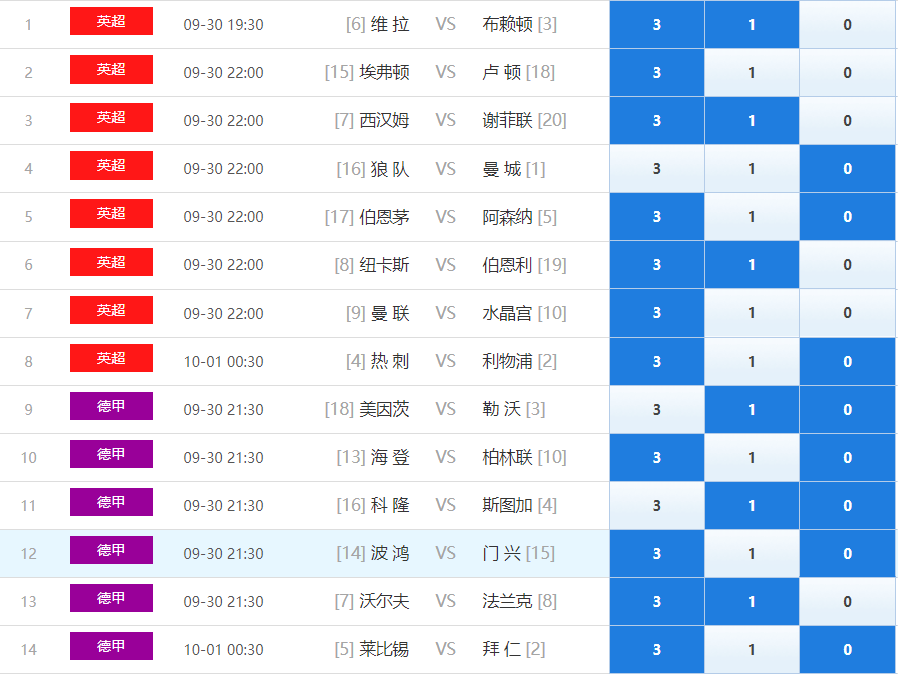Select option 1 for 狼队 vs 曼城
898x677 pixels.
pyautogui.click(x=752, y=168)
